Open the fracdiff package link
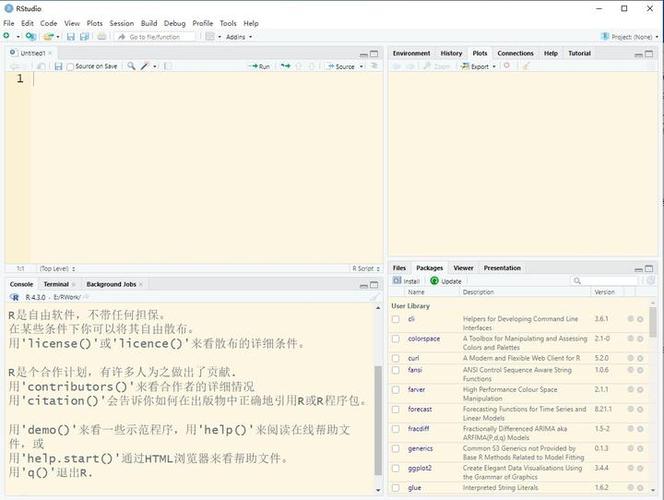Screen dimensions: 664x500 (418, 429)
